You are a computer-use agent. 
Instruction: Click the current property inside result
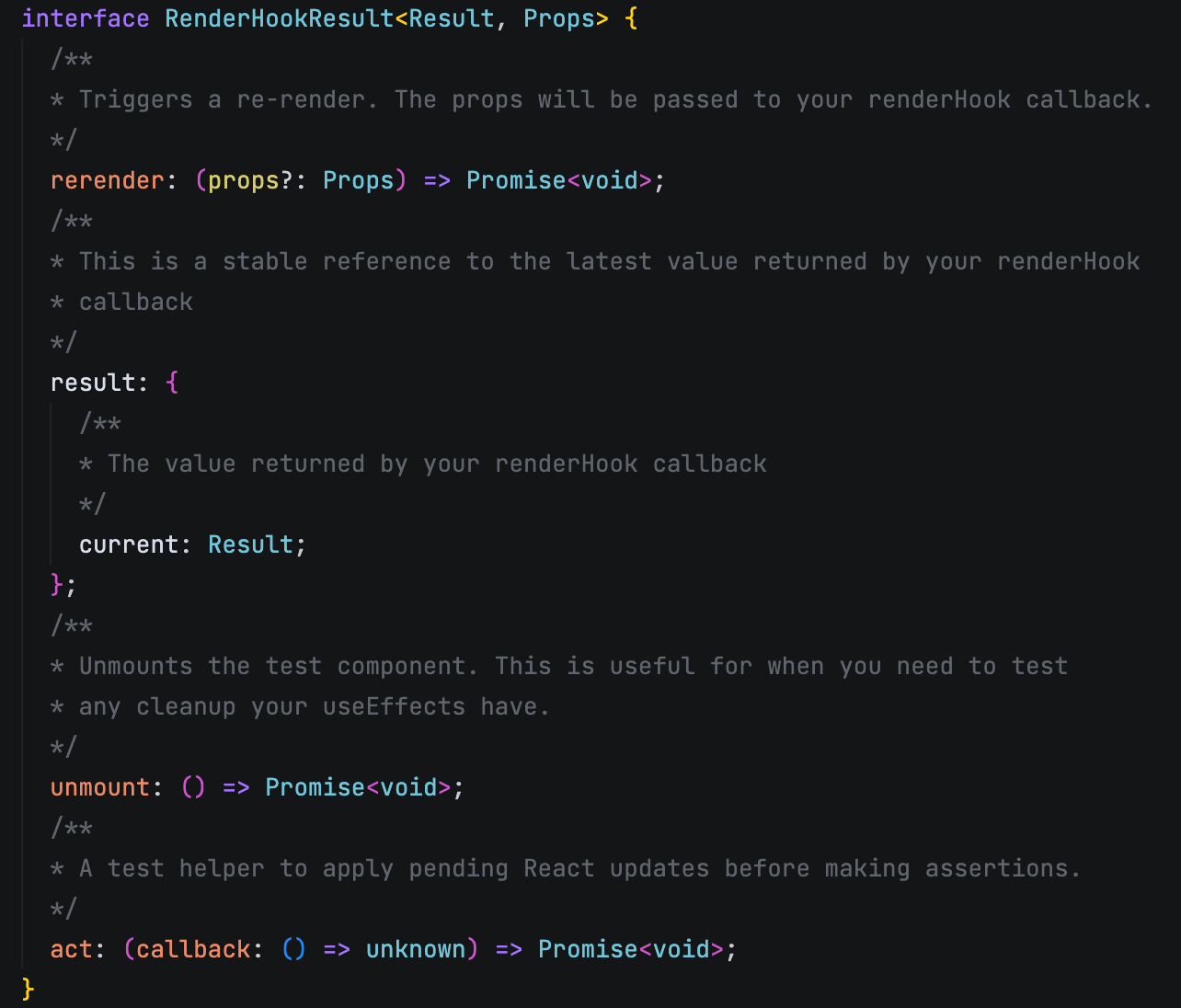(129, 544)
